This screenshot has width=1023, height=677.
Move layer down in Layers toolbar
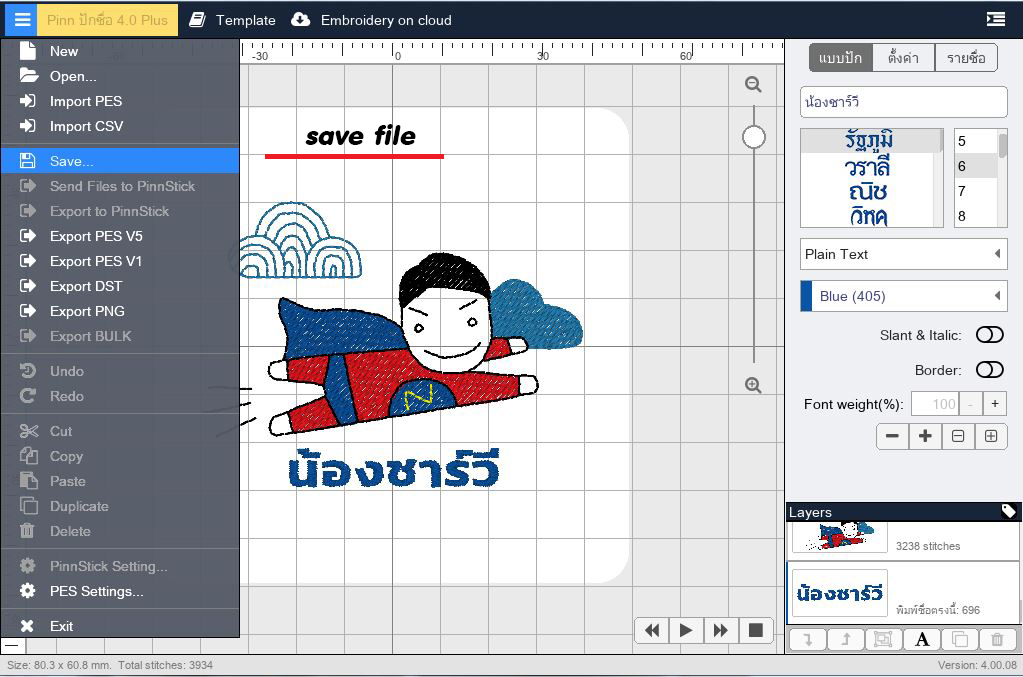pyautogui.click(x=808, y=639)
